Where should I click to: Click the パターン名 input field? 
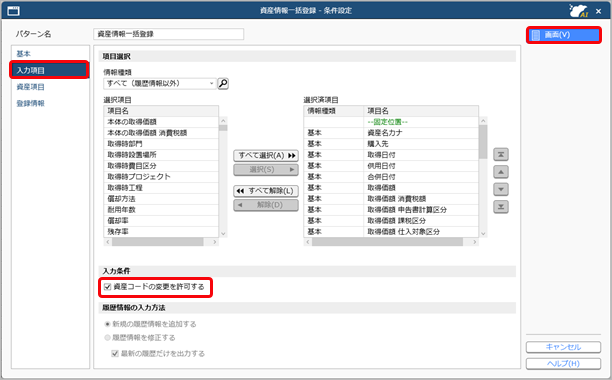click(x=169, y=34)
